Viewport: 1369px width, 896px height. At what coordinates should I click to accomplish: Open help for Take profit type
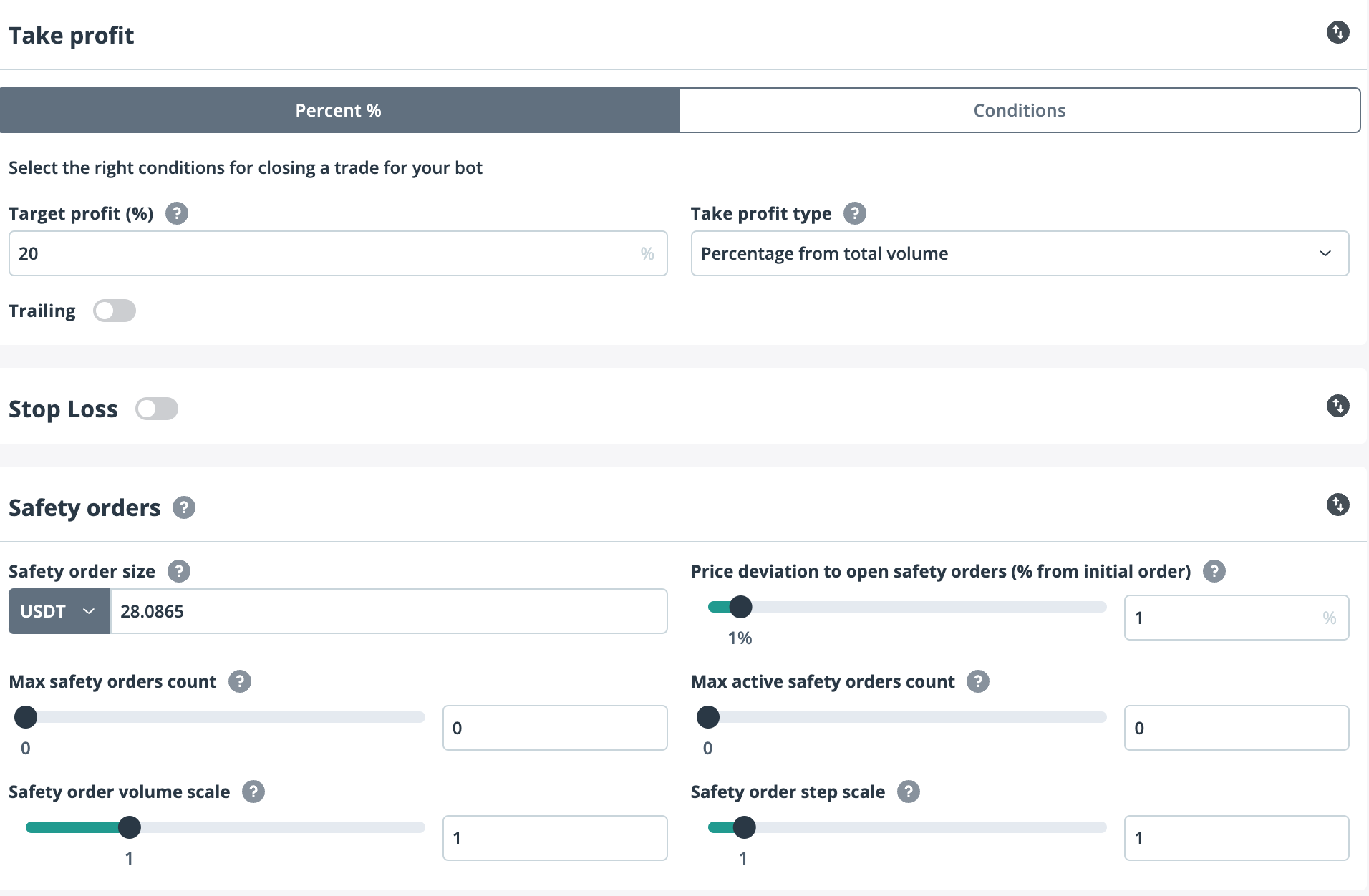coord(854,213)
